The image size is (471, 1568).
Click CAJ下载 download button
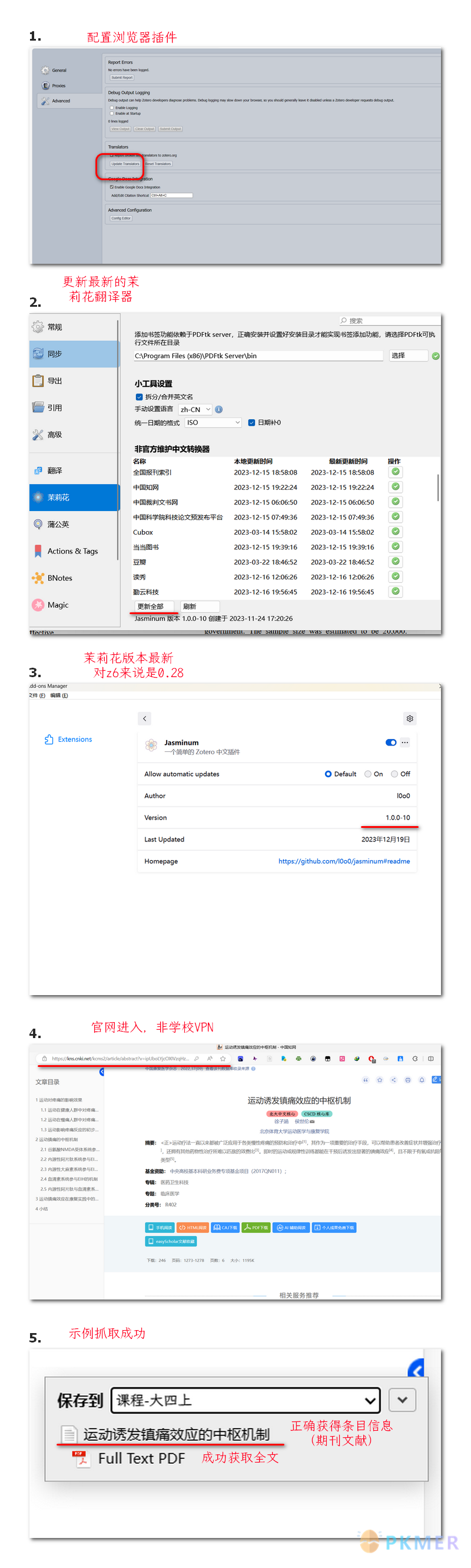[225, 1228]
